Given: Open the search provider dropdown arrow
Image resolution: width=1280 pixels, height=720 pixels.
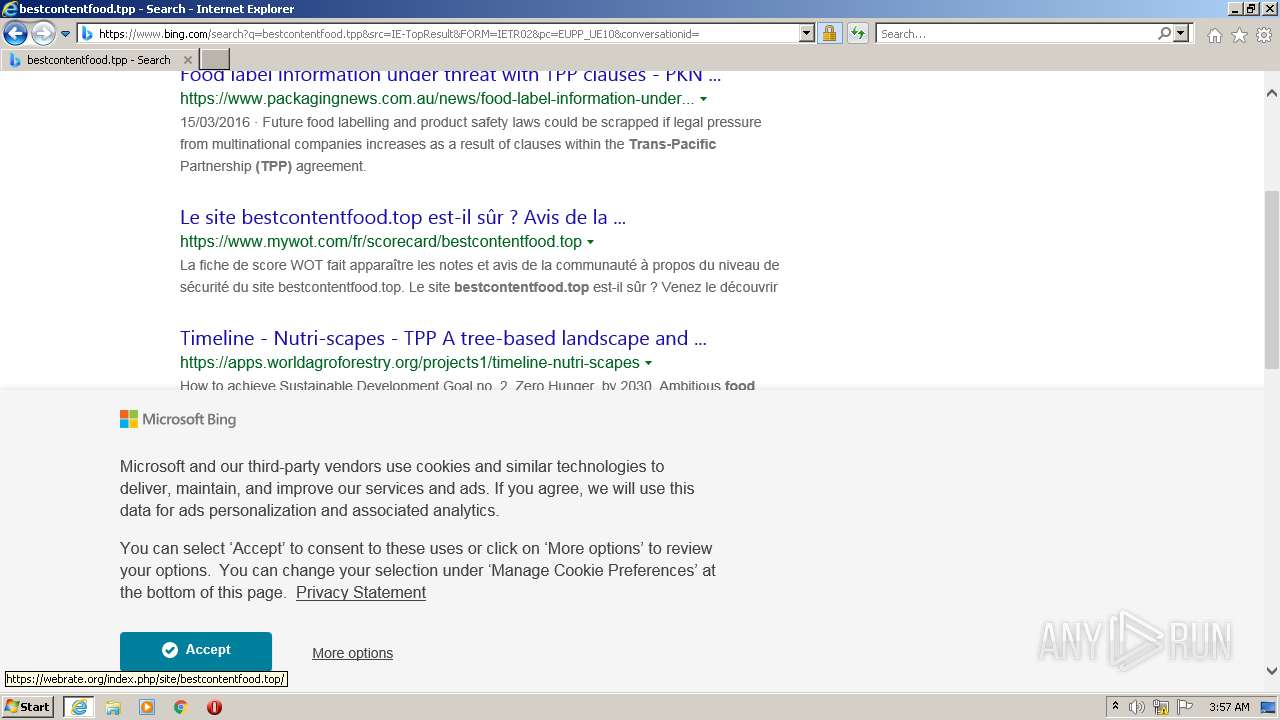Looking at the screenshot, I should pyautogui.click(x=1181, y=34).
